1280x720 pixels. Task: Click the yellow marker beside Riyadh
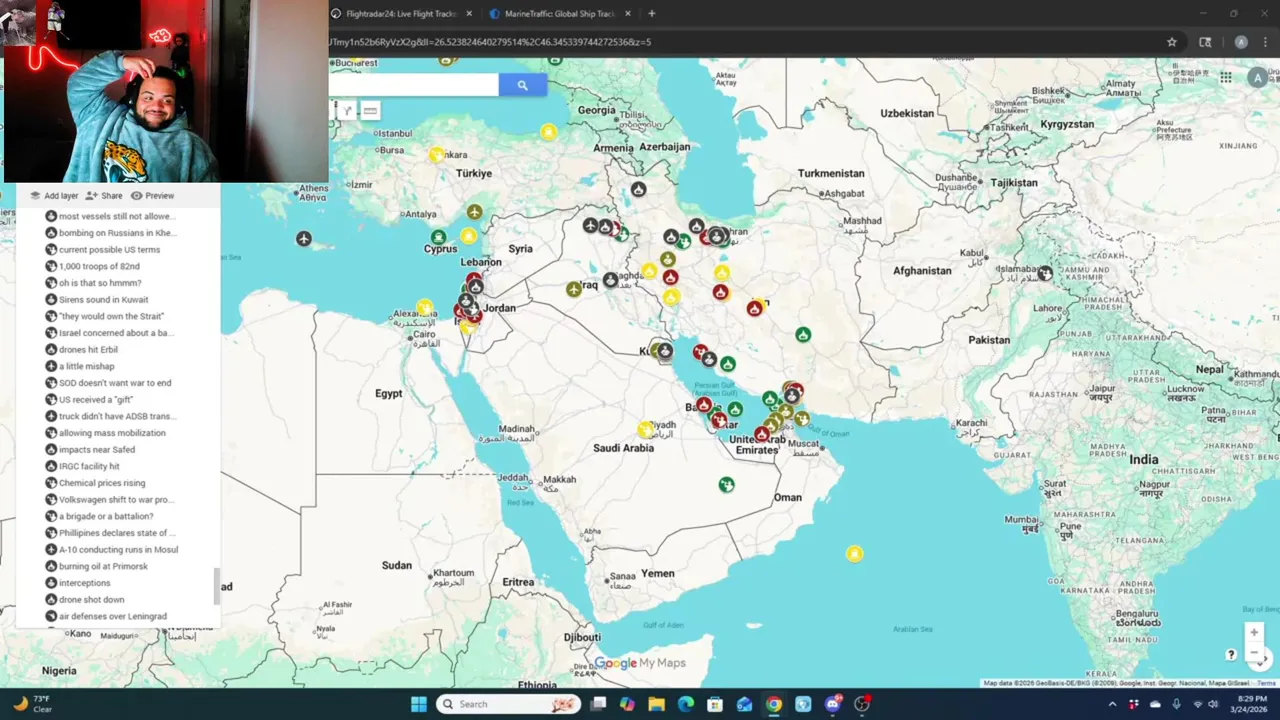(x=646, y=430)
